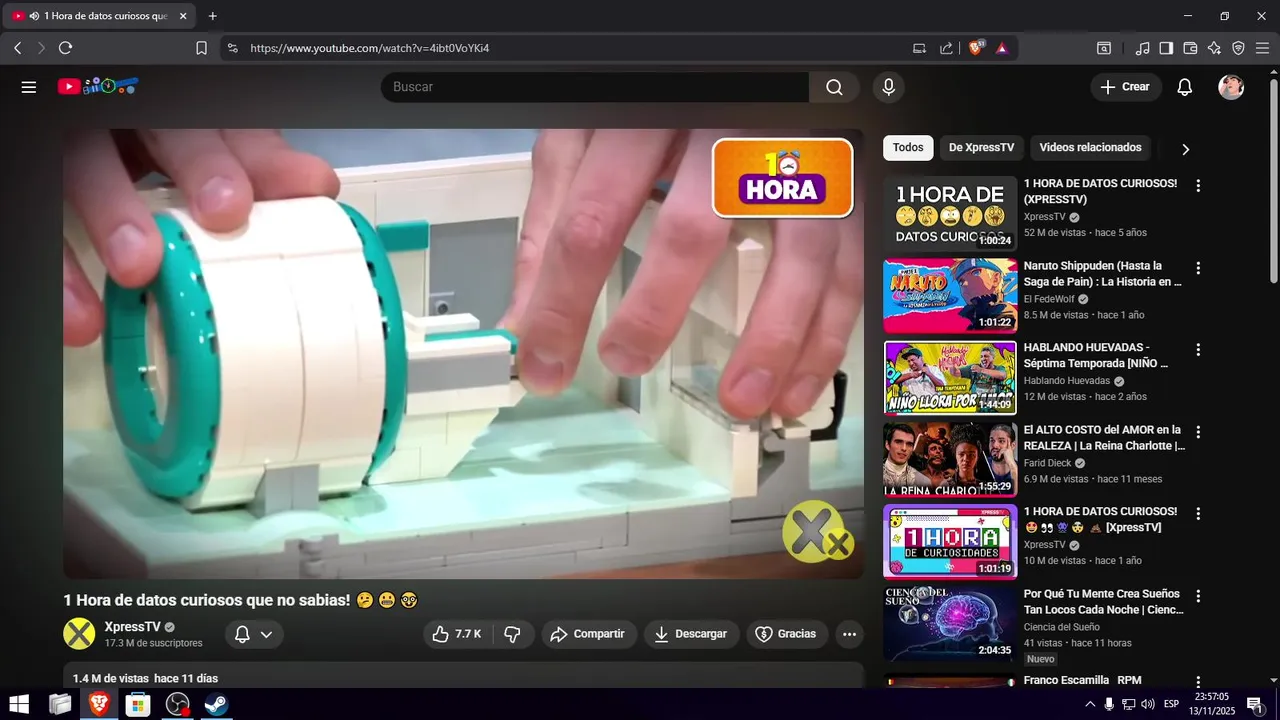The width and height of the screenshot is (1280, 720).
Task: Click the Gracias super thanks button
Action: pos(787,634)
